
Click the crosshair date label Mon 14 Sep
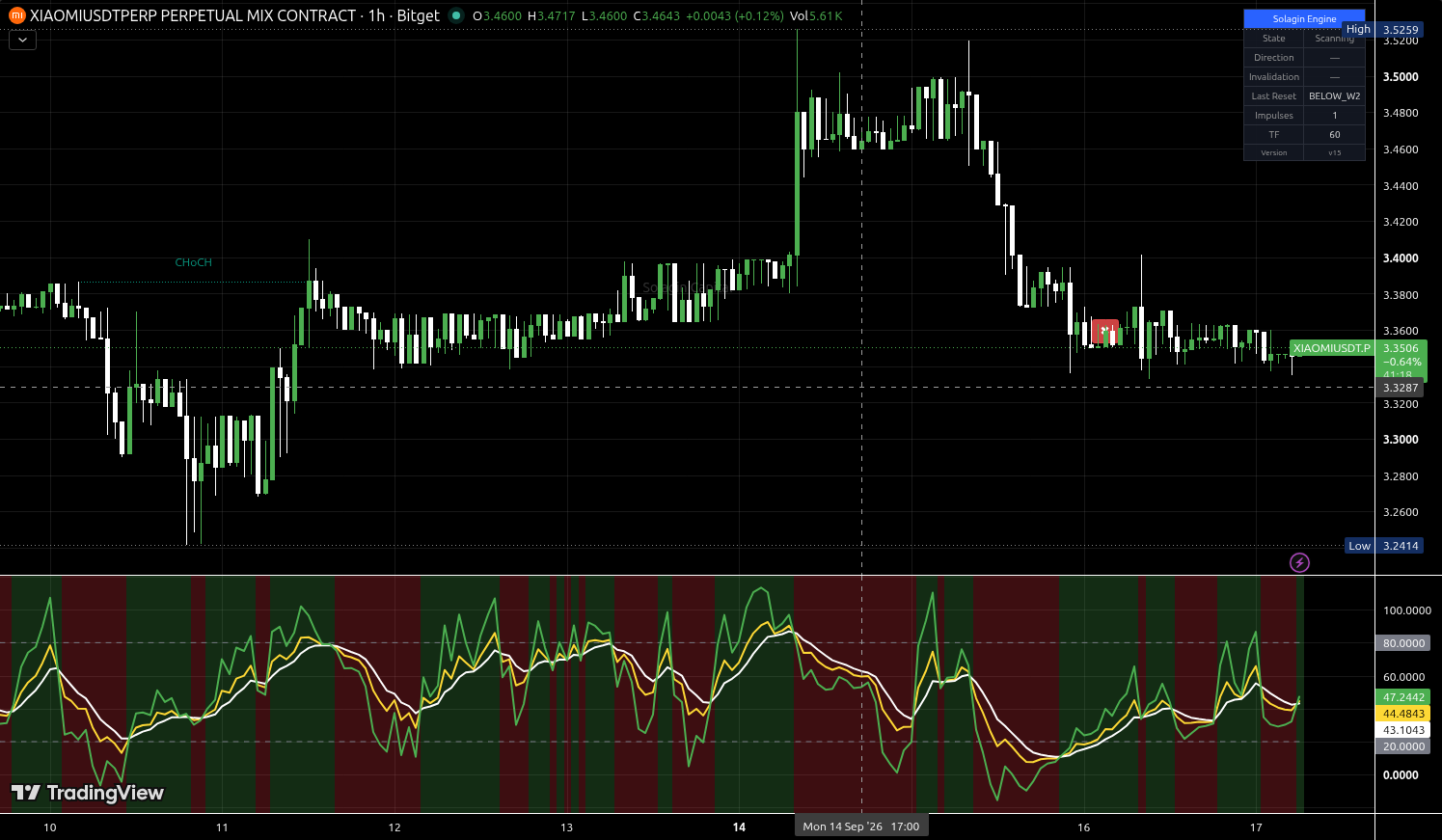[x=860, y=826]
